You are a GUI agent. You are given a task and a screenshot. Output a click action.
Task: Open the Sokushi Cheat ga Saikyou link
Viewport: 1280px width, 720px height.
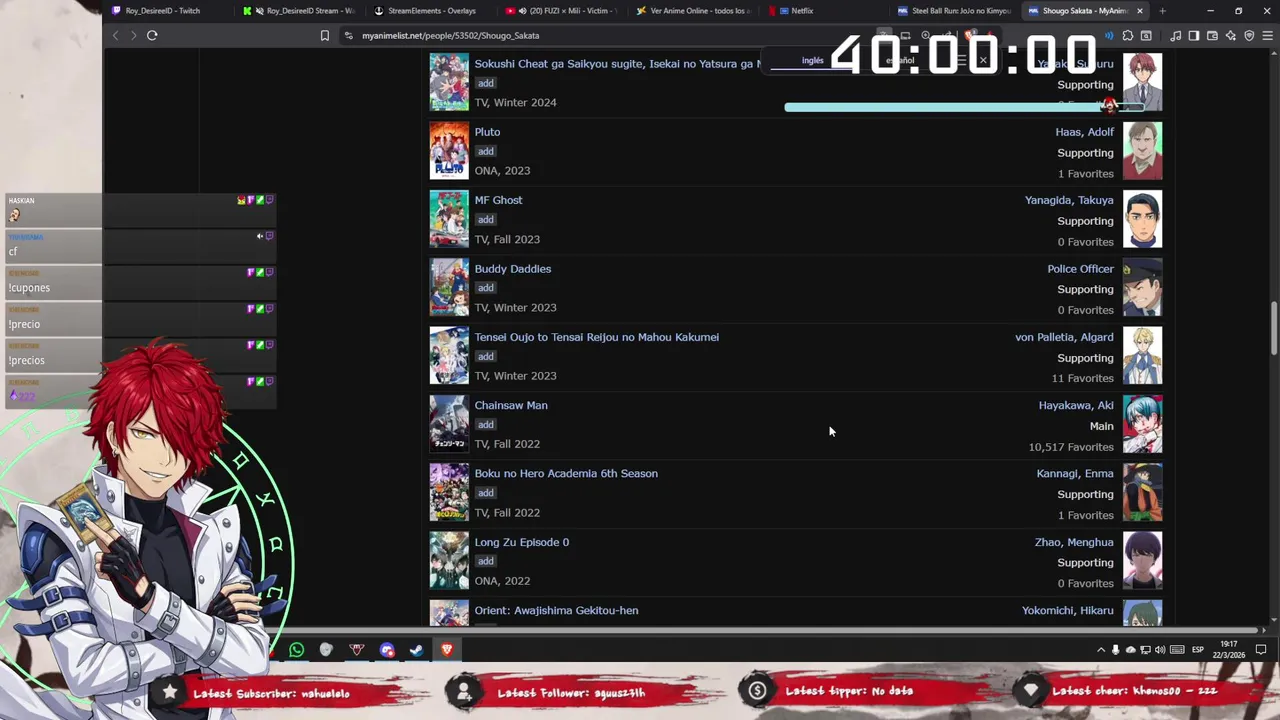tap(617, 64)
